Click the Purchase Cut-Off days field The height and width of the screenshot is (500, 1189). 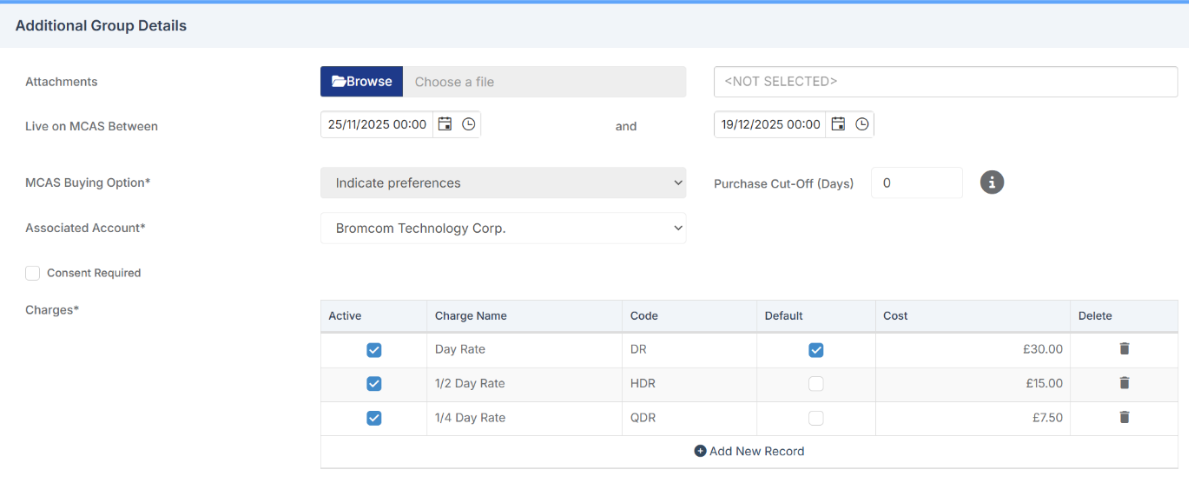point(916,183)
